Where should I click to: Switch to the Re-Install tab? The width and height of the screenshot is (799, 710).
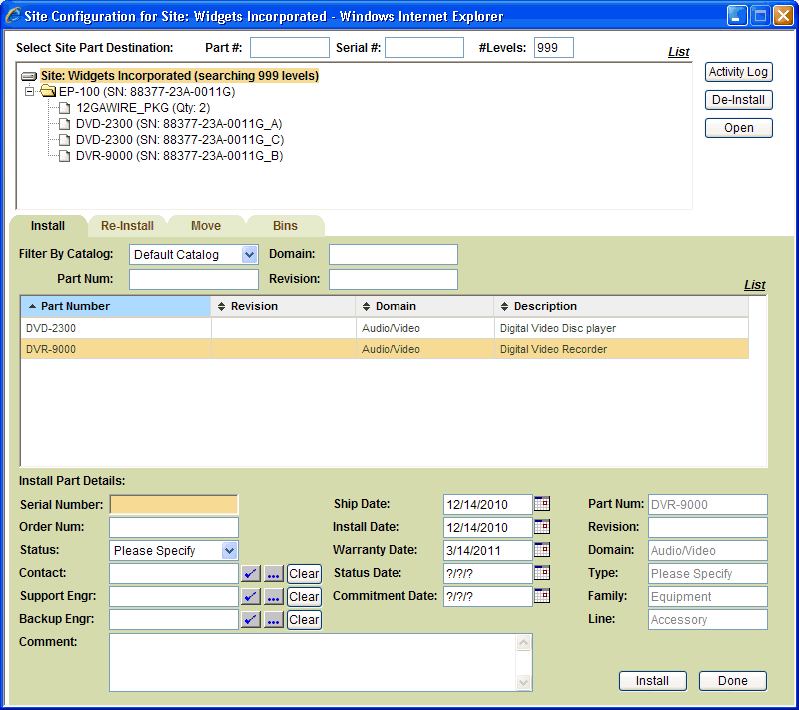tap(127, 226)
